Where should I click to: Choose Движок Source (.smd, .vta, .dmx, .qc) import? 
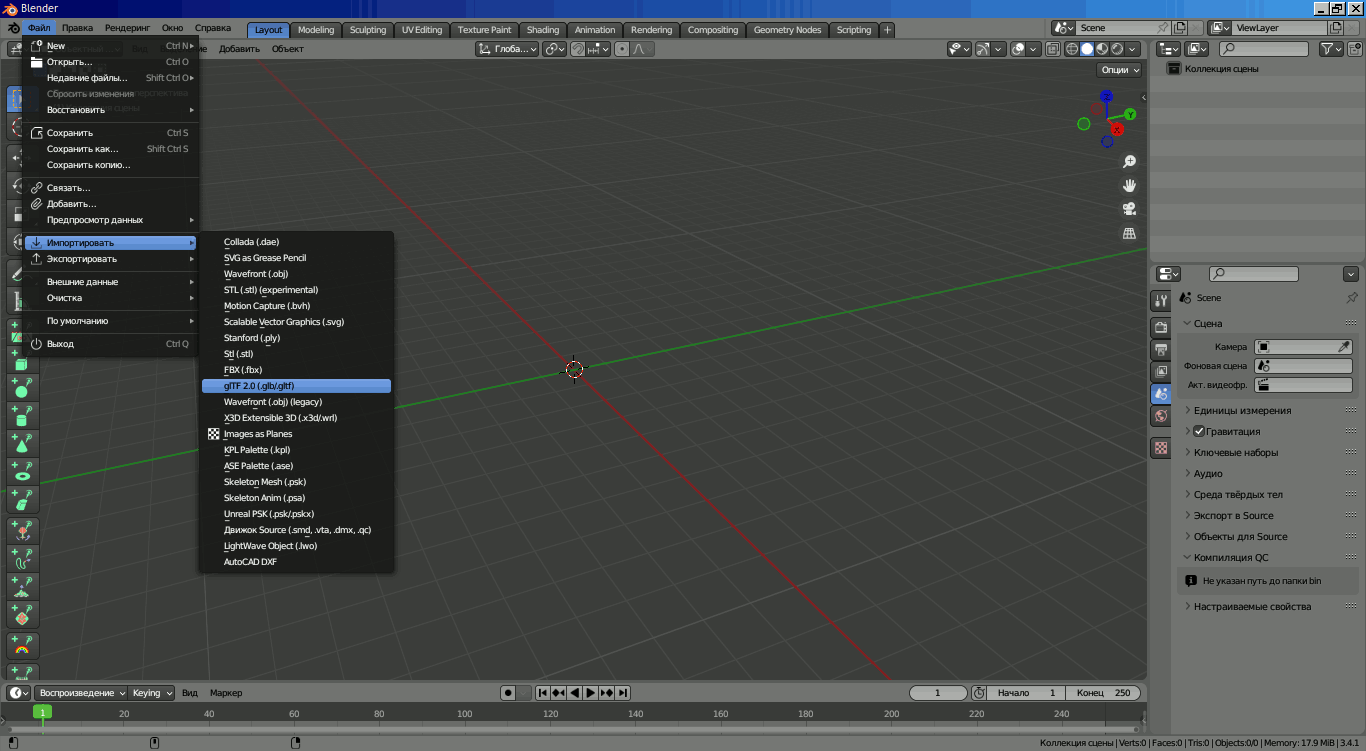coord(296,530)
